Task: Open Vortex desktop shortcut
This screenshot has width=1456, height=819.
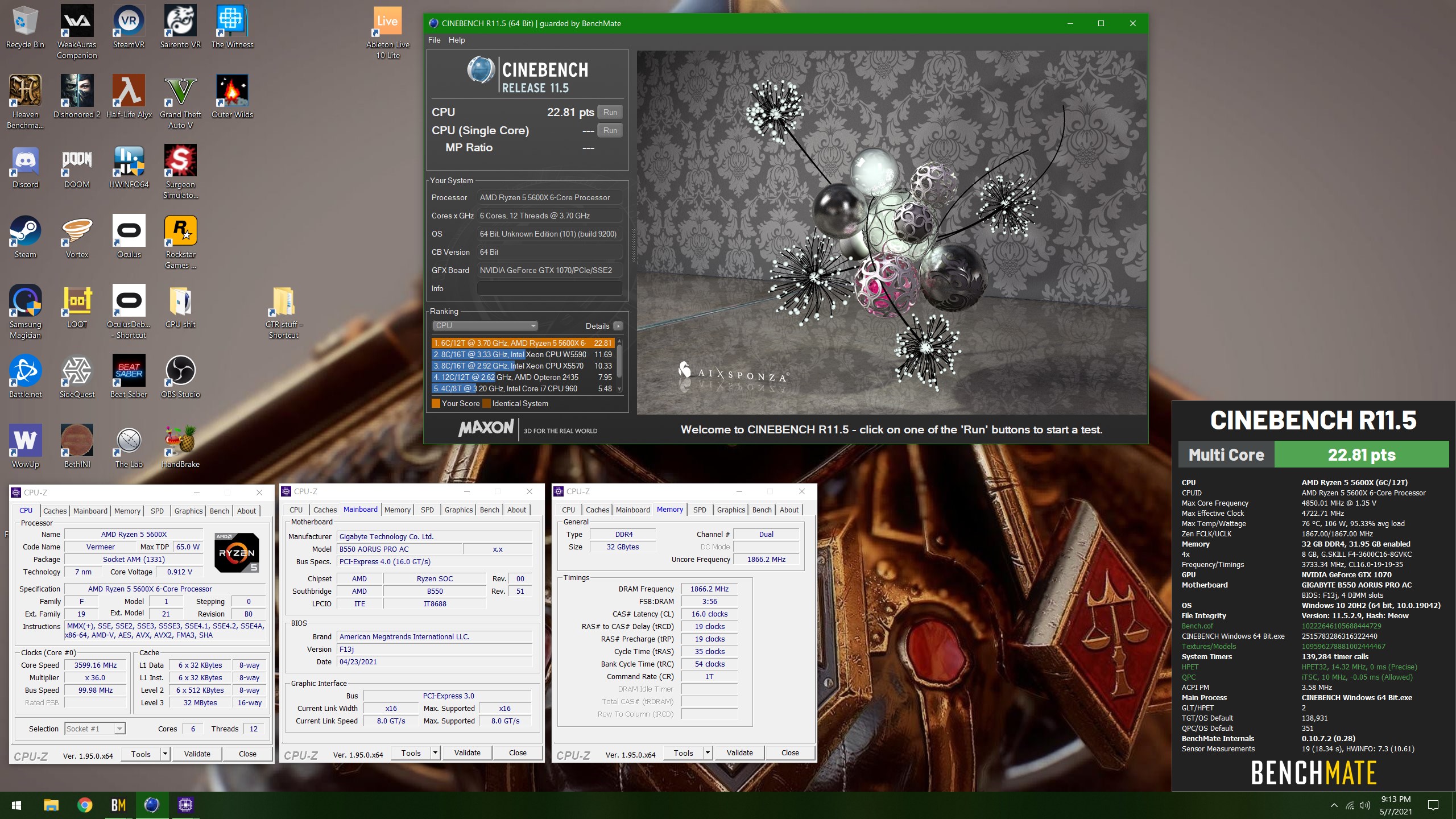Action: (77, 237)
